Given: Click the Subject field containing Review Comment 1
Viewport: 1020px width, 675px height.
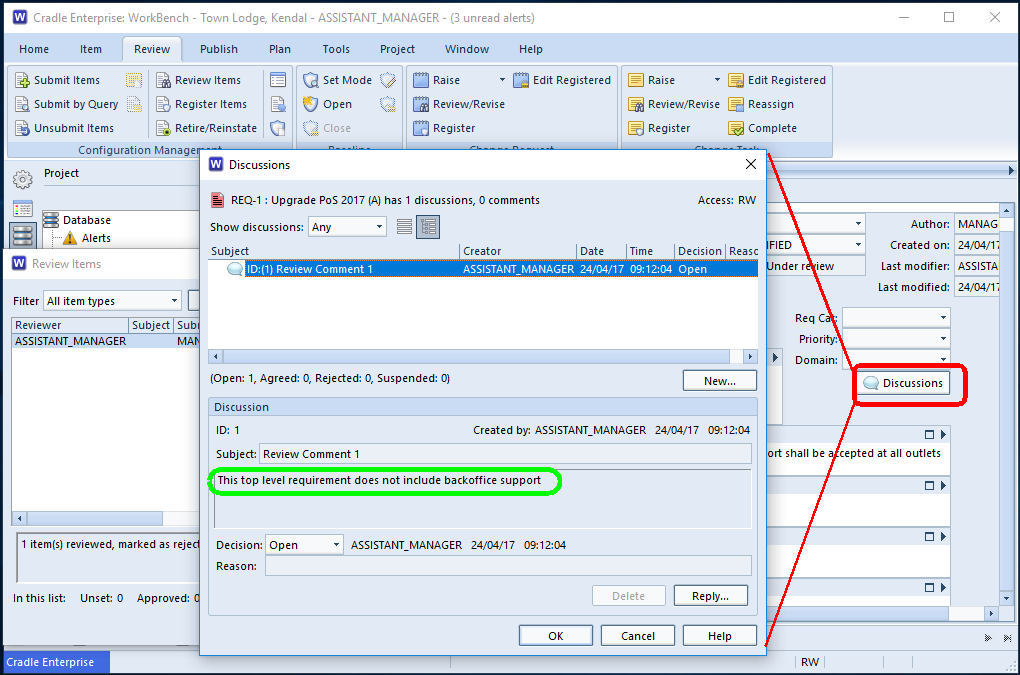Looking at the screenshot, I should coord(505,454).
